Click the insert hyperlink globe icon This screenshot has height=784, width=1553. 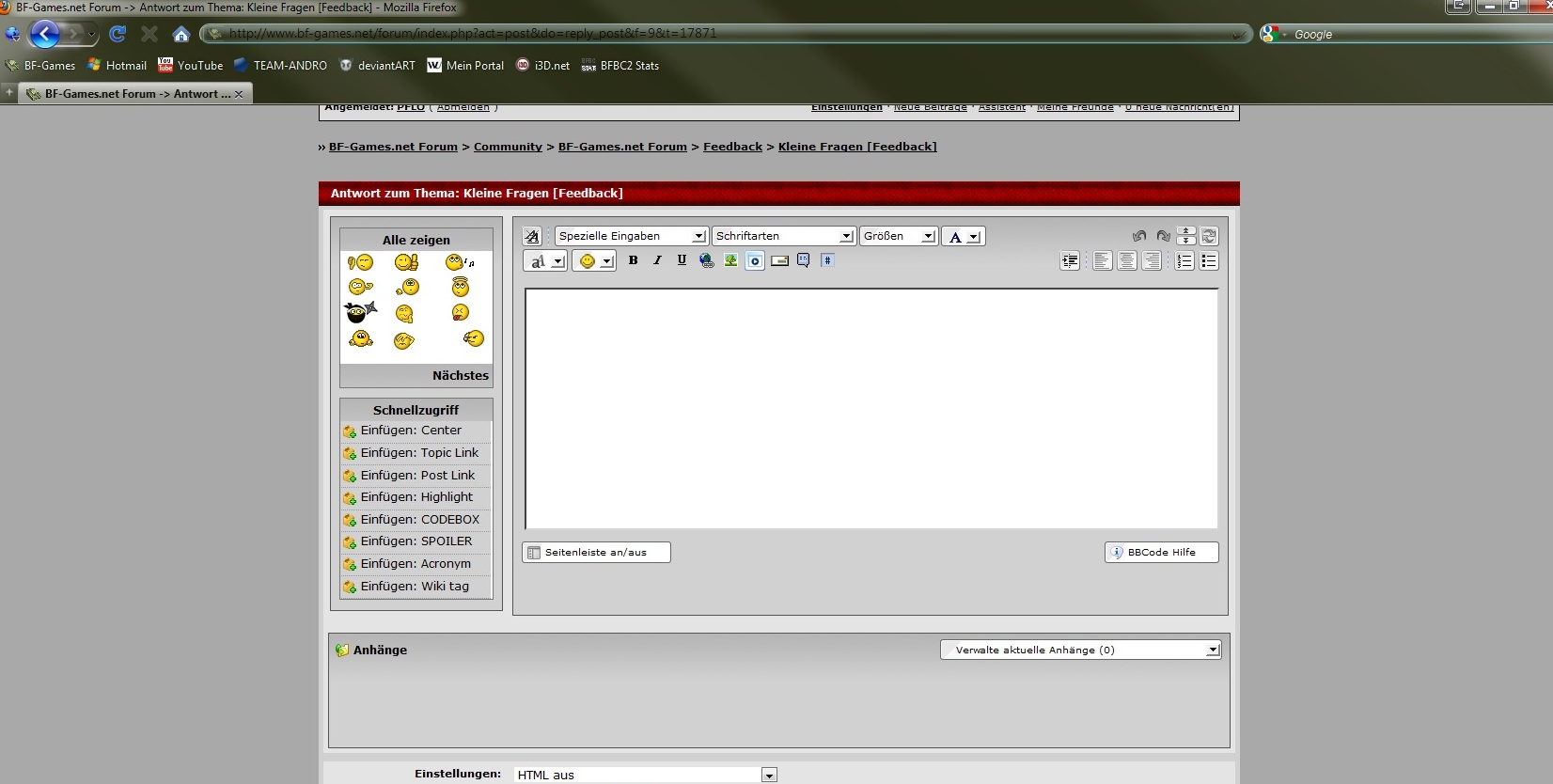click(706, 260)
